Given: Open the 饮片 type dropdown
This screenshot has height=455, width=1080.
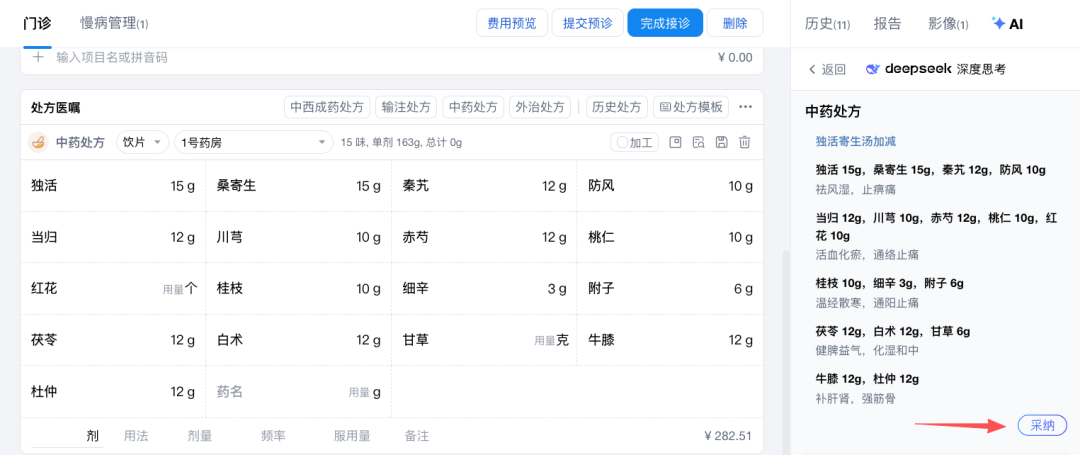Looking at the screenshot, I should coord(143,142).
